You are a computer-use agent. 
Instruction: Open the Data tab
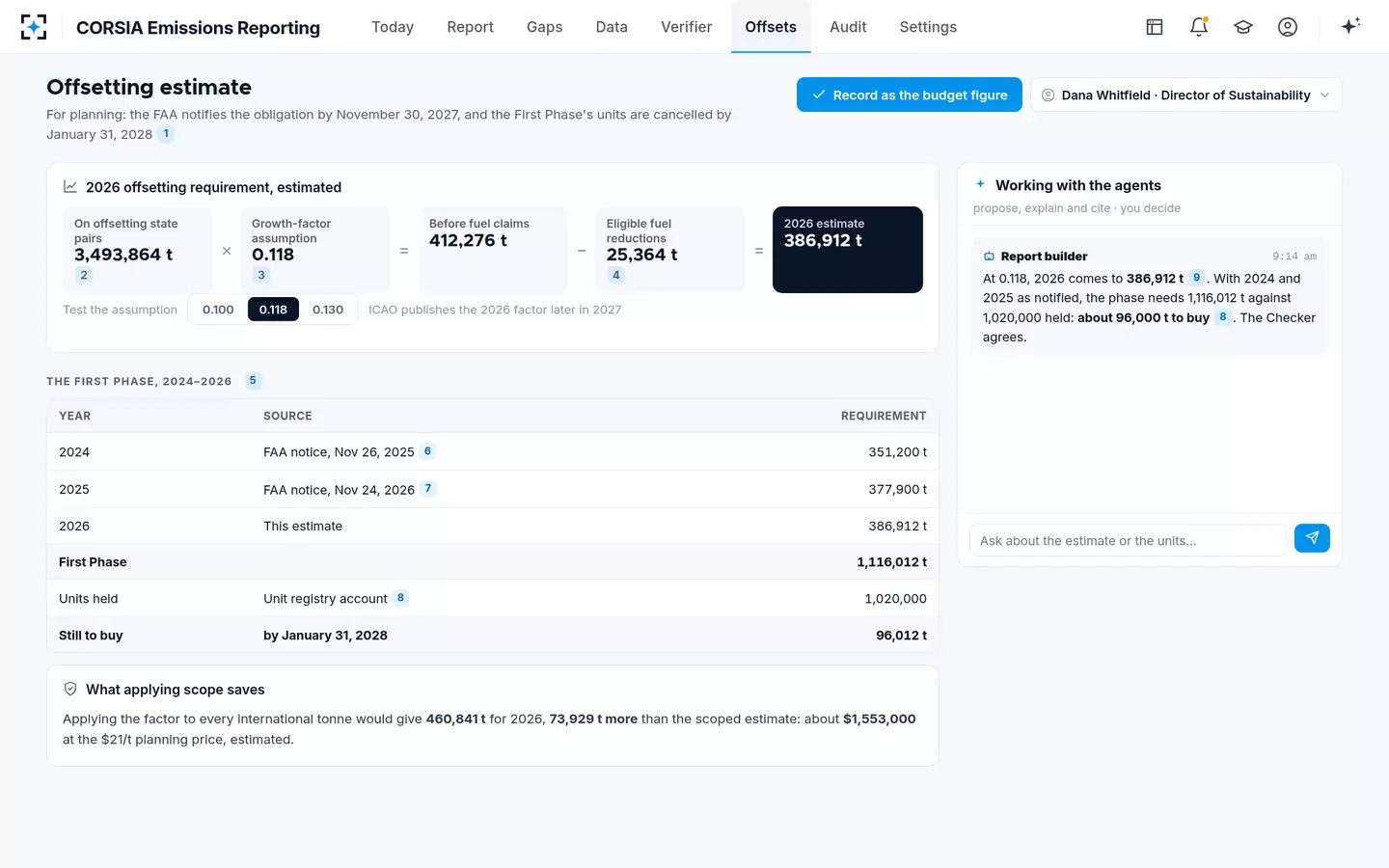(612, 27)
